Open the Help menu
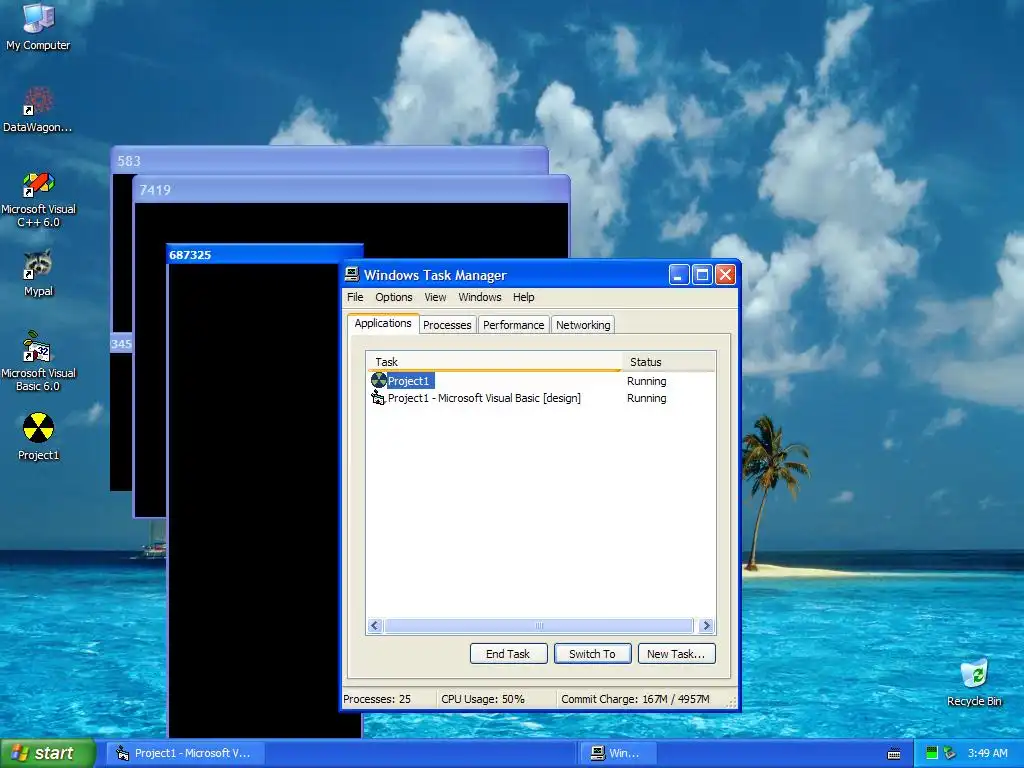The height and width of the screenshot is (768, 1024). [523, 297]
